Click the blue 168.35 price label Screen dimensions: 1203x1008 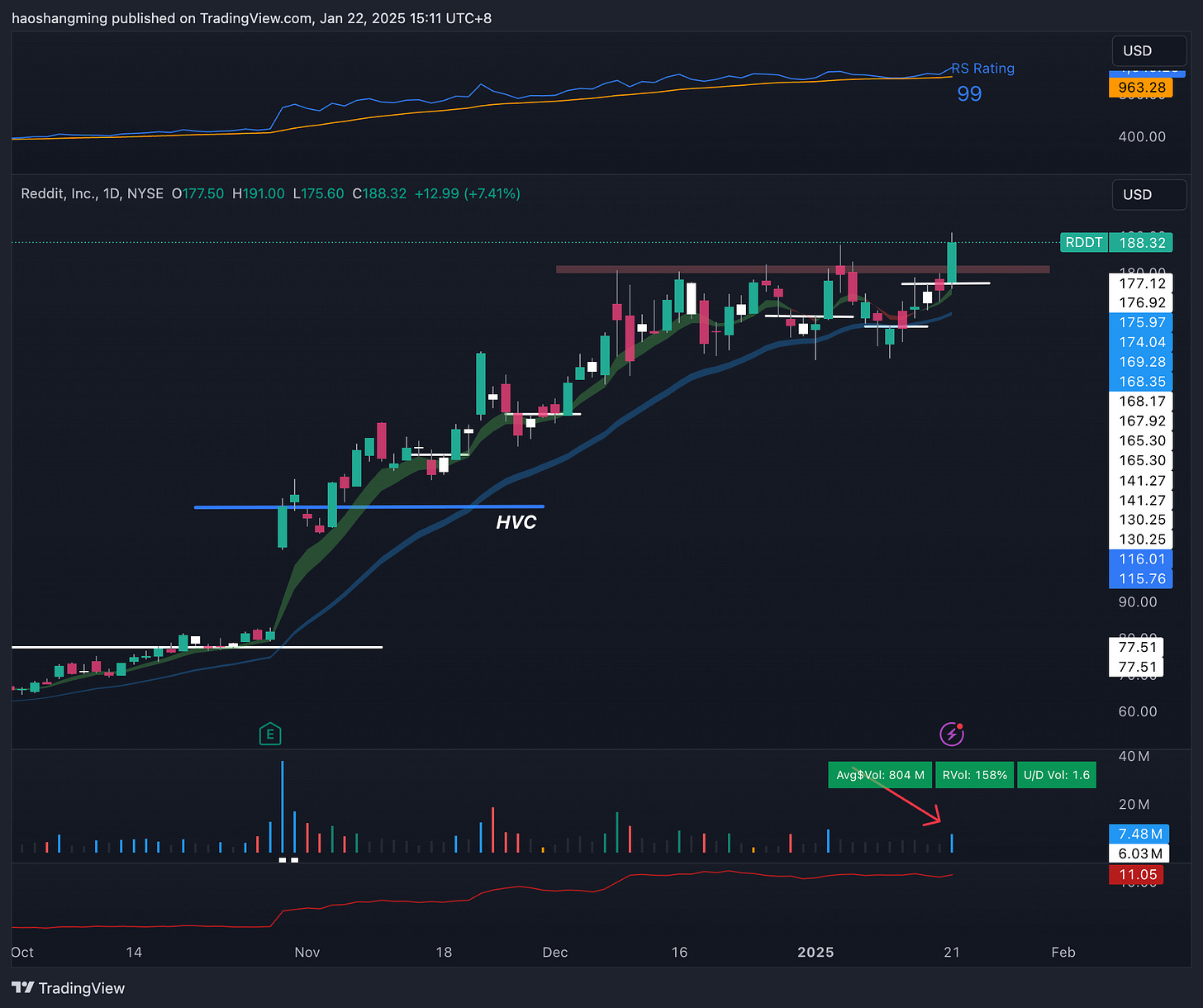(1141, 382)
